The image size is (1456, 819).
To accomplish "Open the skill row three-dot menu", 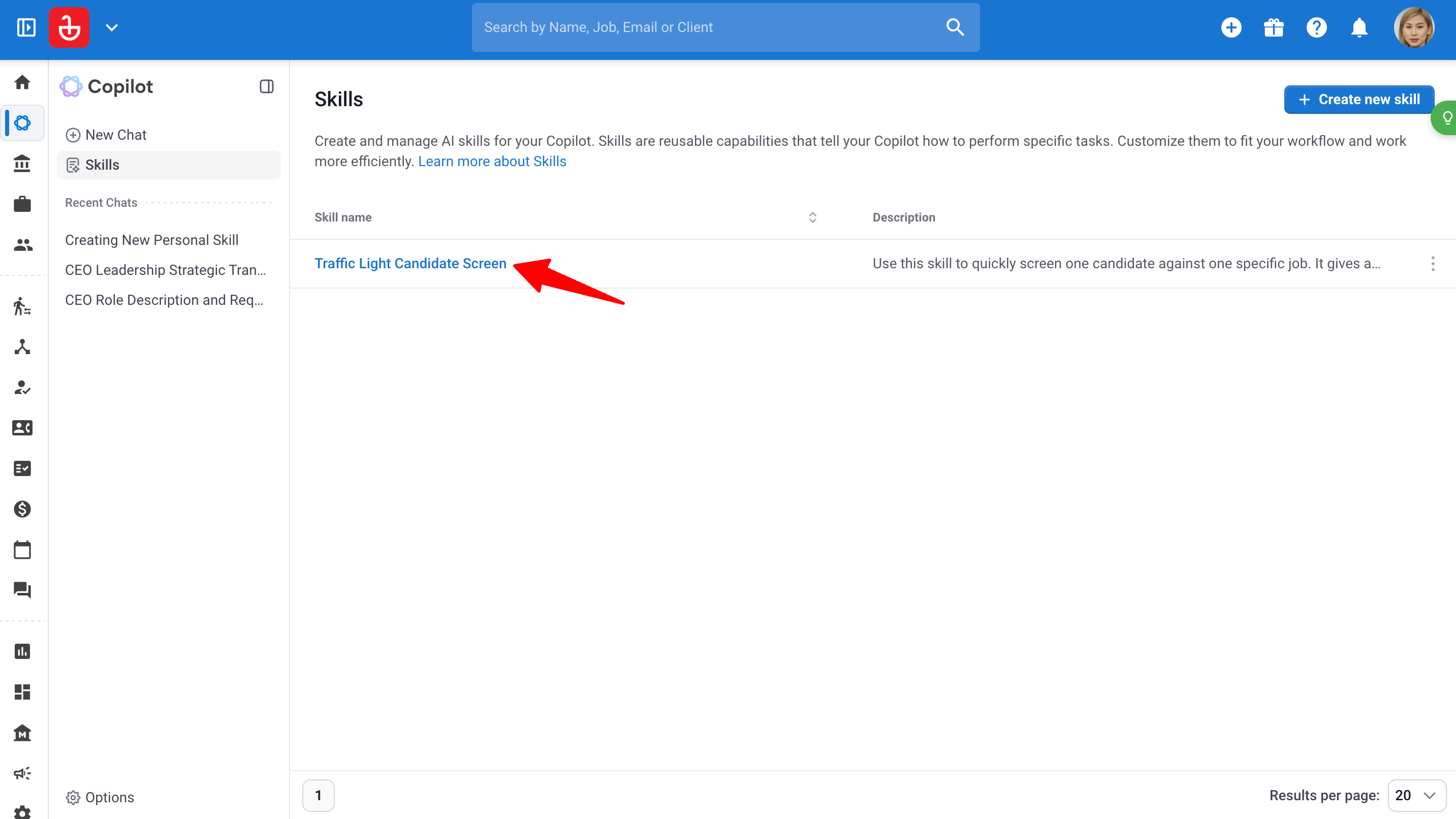I will tap(1432, 263).
